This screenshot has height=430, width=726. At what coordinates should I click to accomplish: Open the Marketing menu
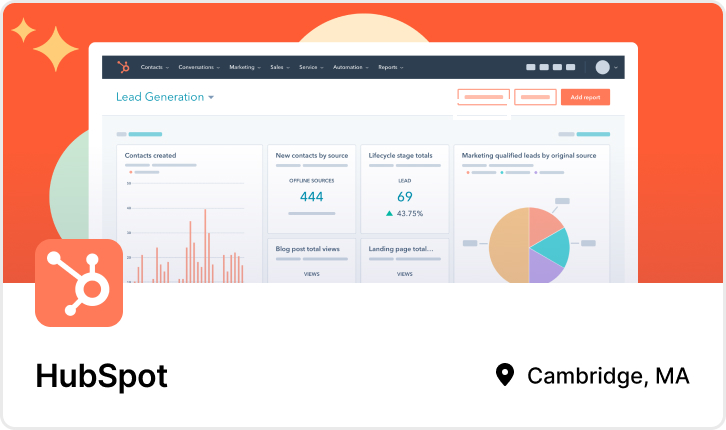245,67
